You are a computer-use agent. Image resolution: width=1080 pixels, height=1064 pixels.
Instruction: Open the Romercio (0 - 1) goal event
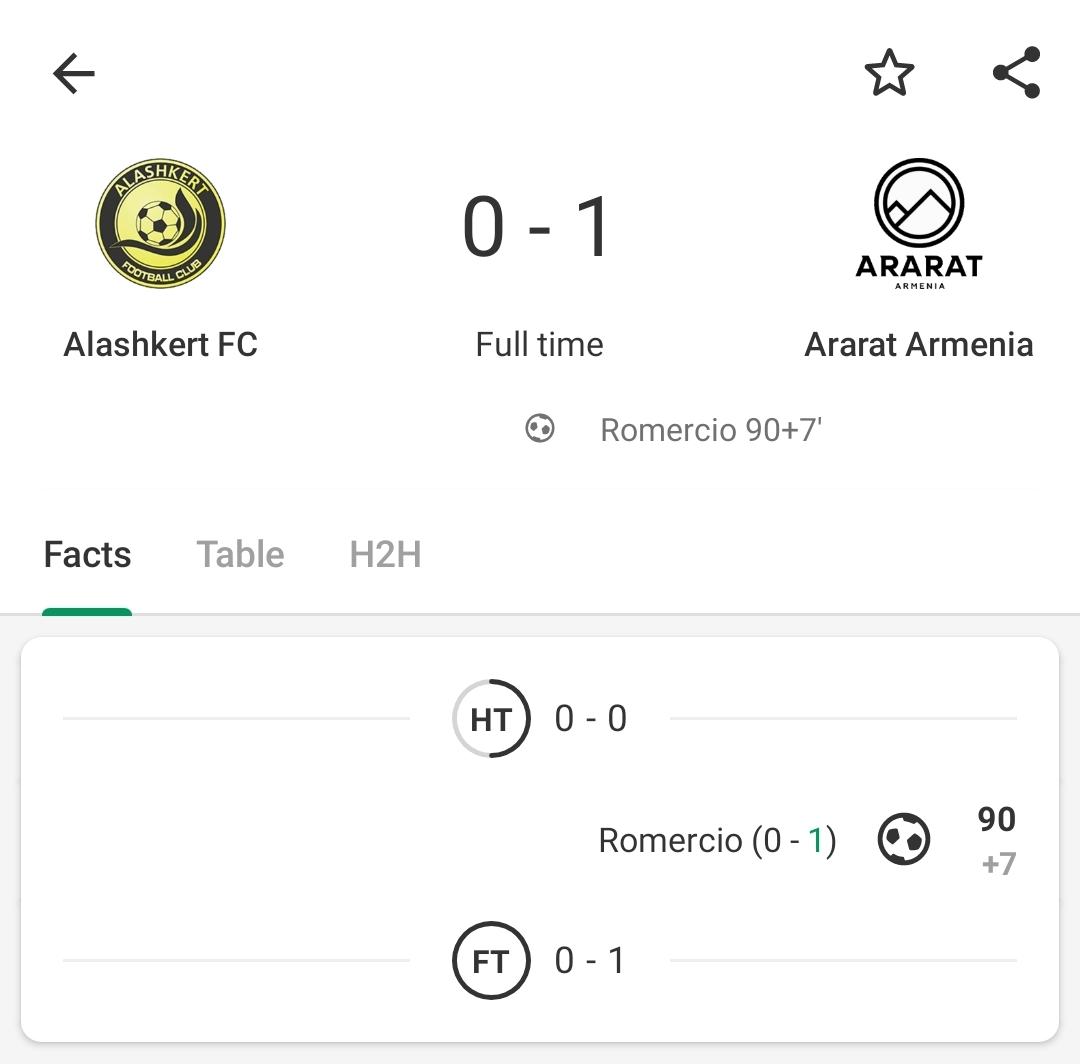[718, 841]
